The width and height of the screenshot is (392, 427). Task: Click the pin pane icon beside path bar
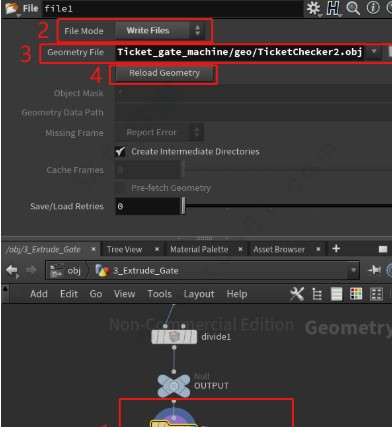[374, 270]
